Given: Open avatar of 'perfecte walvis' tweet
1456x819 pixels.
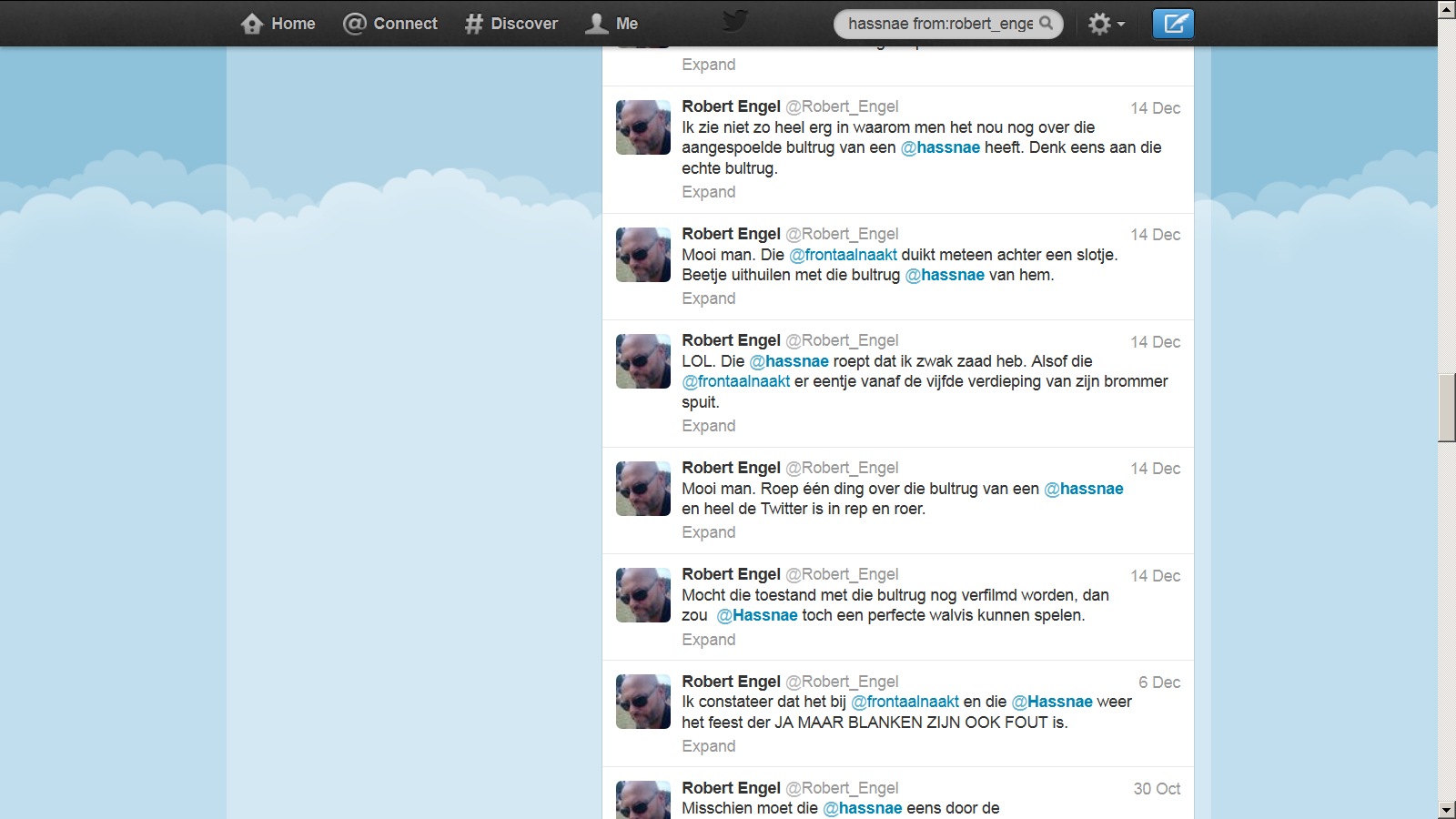Looking at the screenshot, I should [x=643, y=595].
